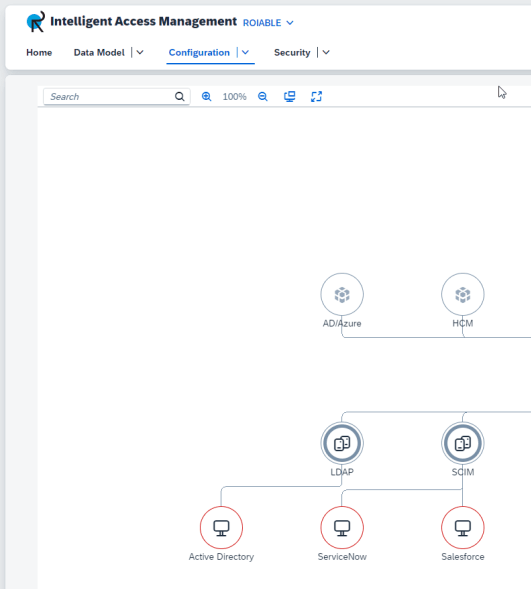
Task: Select the LDAP connector node
Action: (342, 443)
